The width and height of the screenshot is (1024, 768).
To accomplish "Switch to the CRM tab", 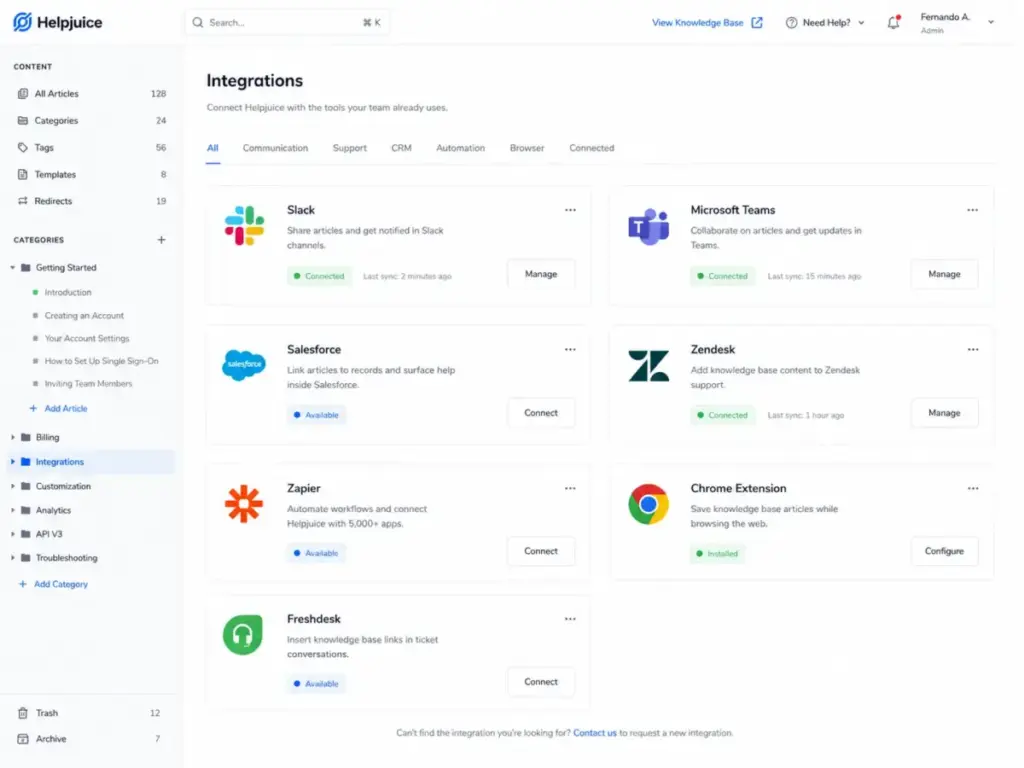I will 401,148.
